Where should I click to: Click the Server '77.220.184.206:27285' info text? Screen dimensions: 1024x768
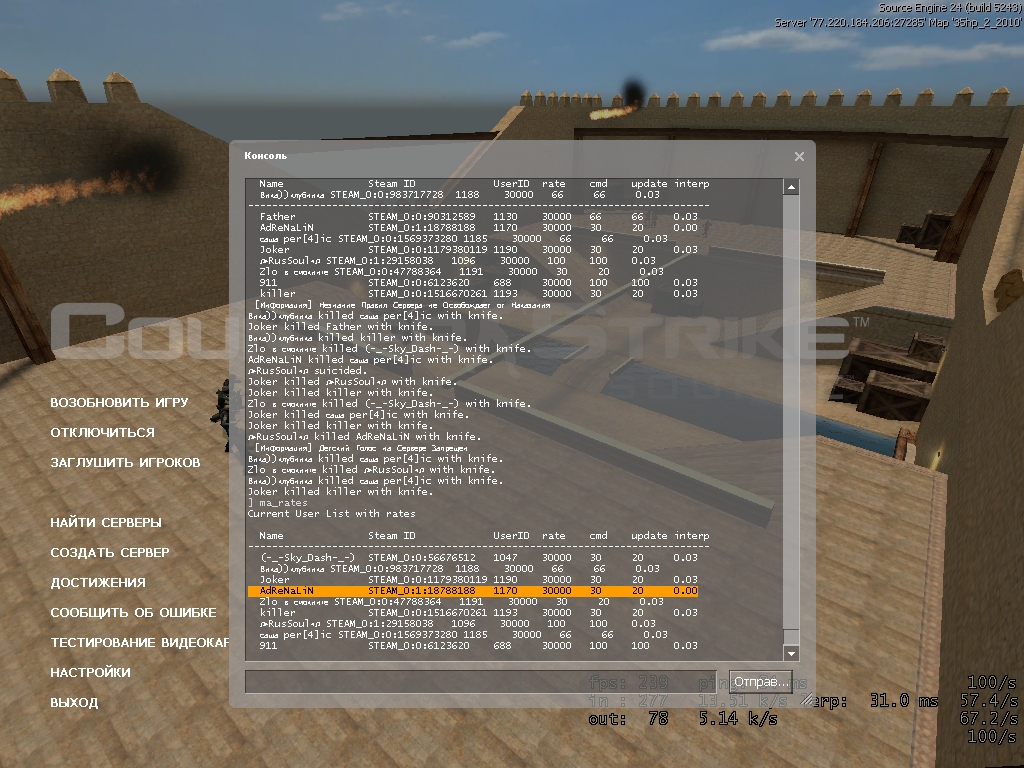[x=898, y=22]
